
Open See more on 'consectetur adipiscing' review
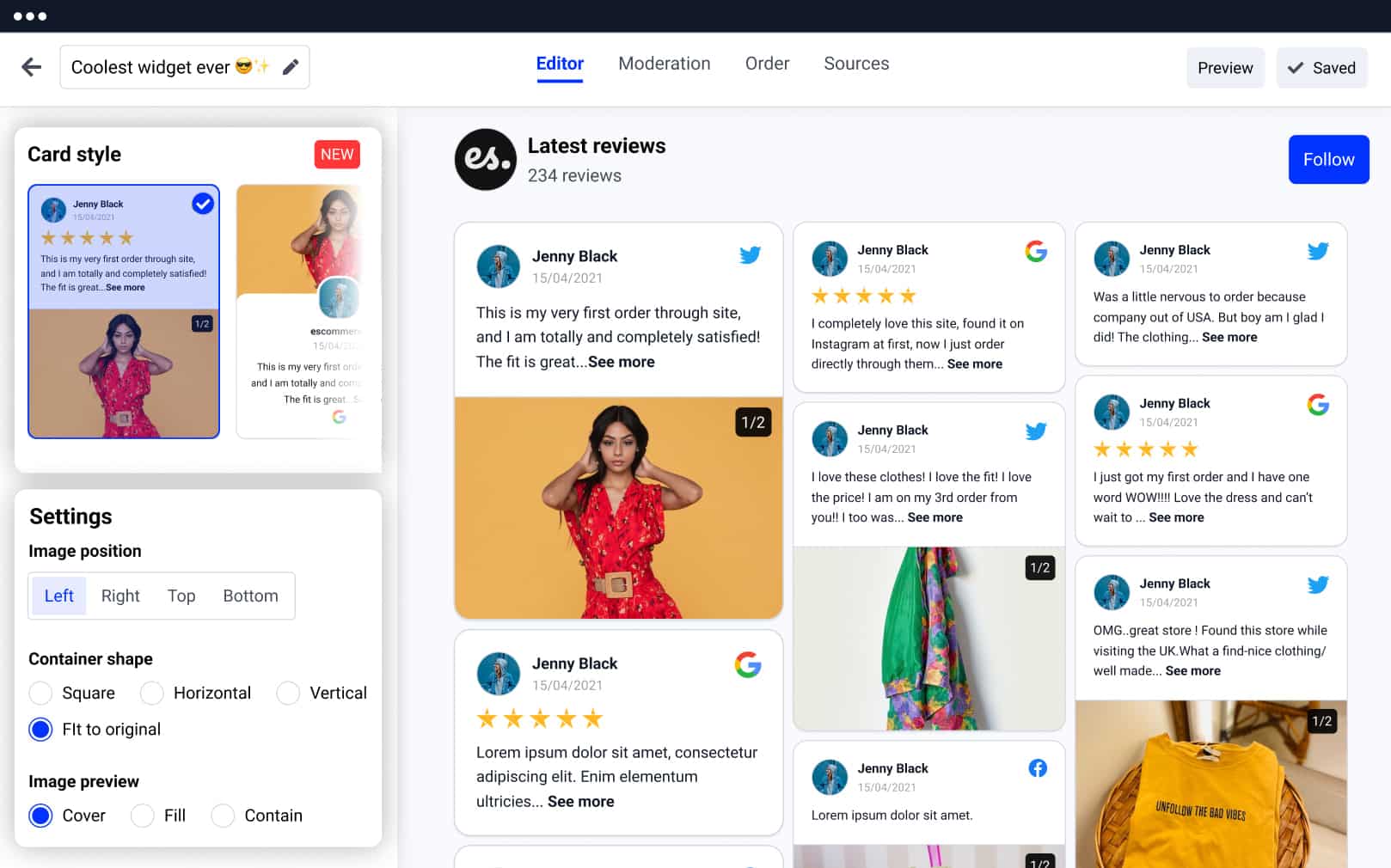[580, 801]
